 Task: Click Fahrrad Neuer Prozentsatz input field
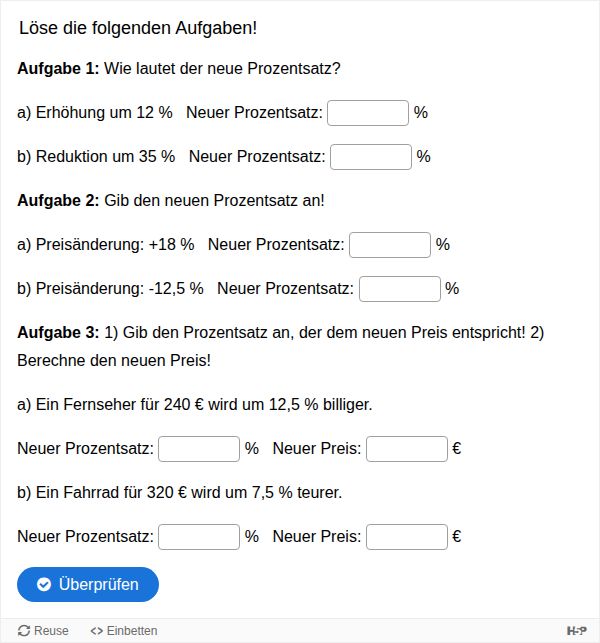[199, 537]
